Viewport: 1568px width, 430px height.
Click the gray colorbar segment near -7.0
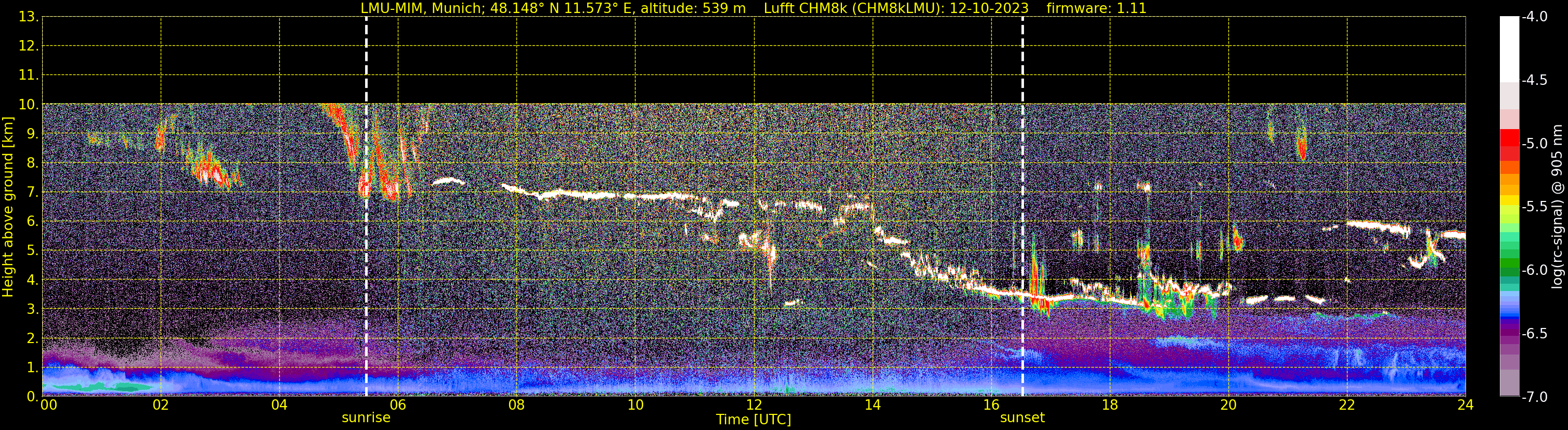tap(1509, 384)
